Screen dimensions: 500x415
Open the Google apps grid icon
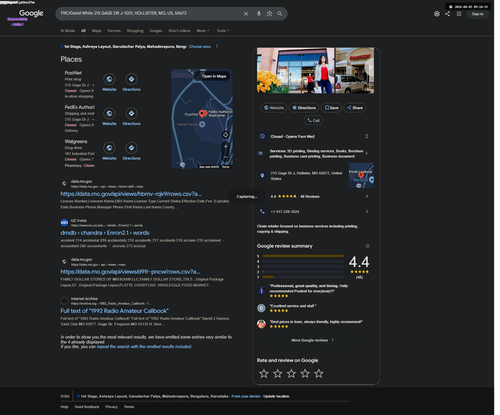459,14
